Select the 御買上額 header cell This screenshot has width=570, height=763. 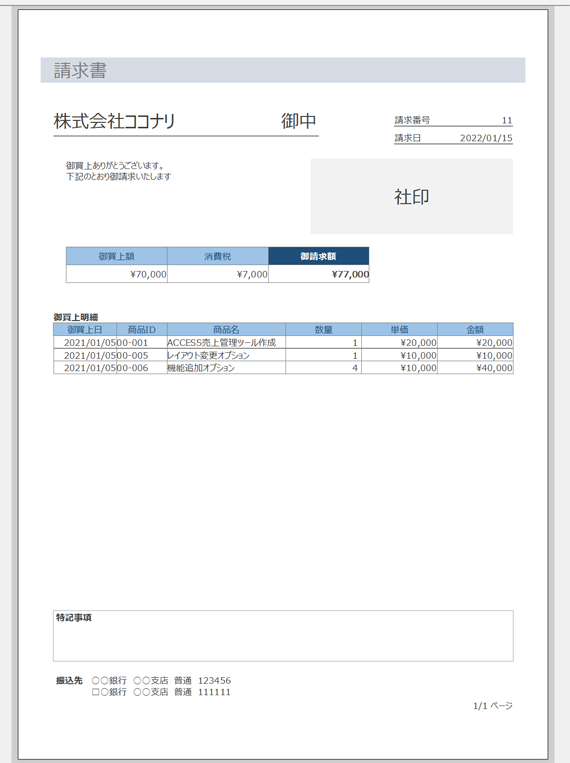click(116, 256)
